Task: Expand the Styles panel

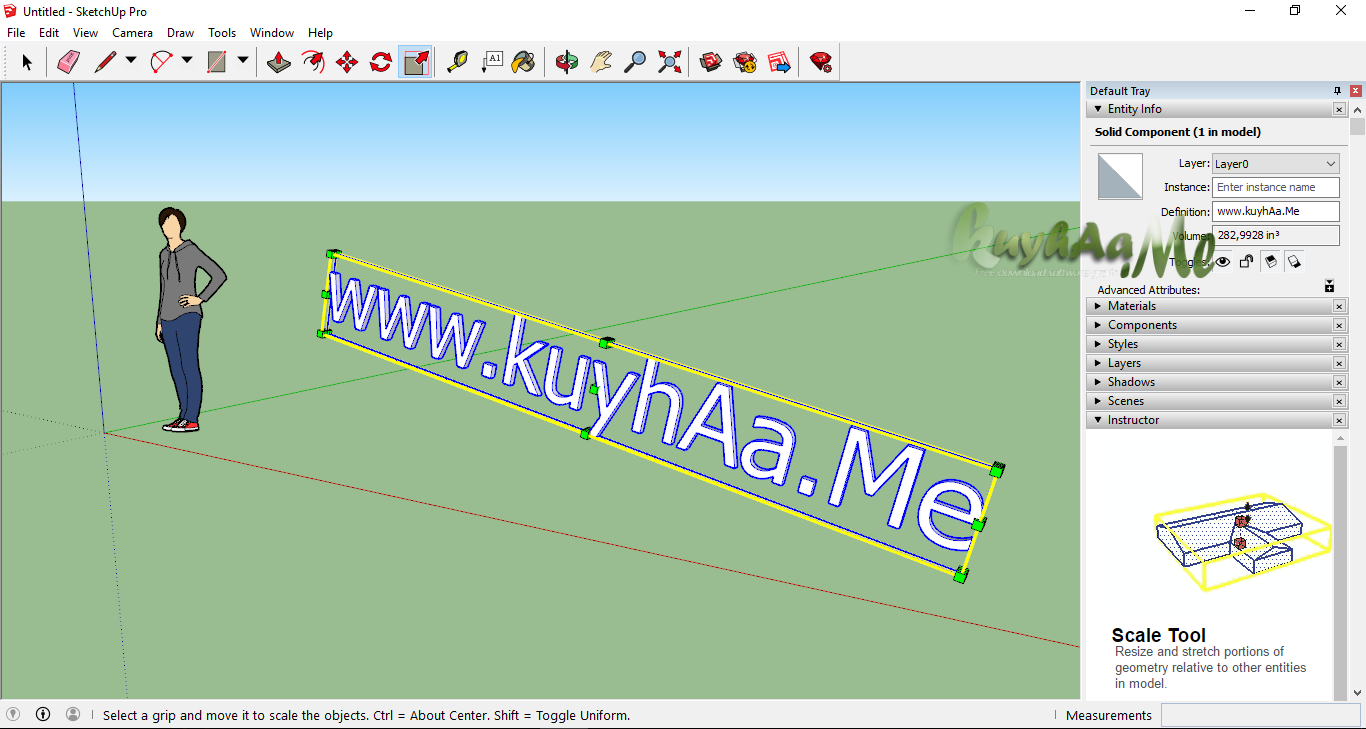Action: pos(1098,344)
